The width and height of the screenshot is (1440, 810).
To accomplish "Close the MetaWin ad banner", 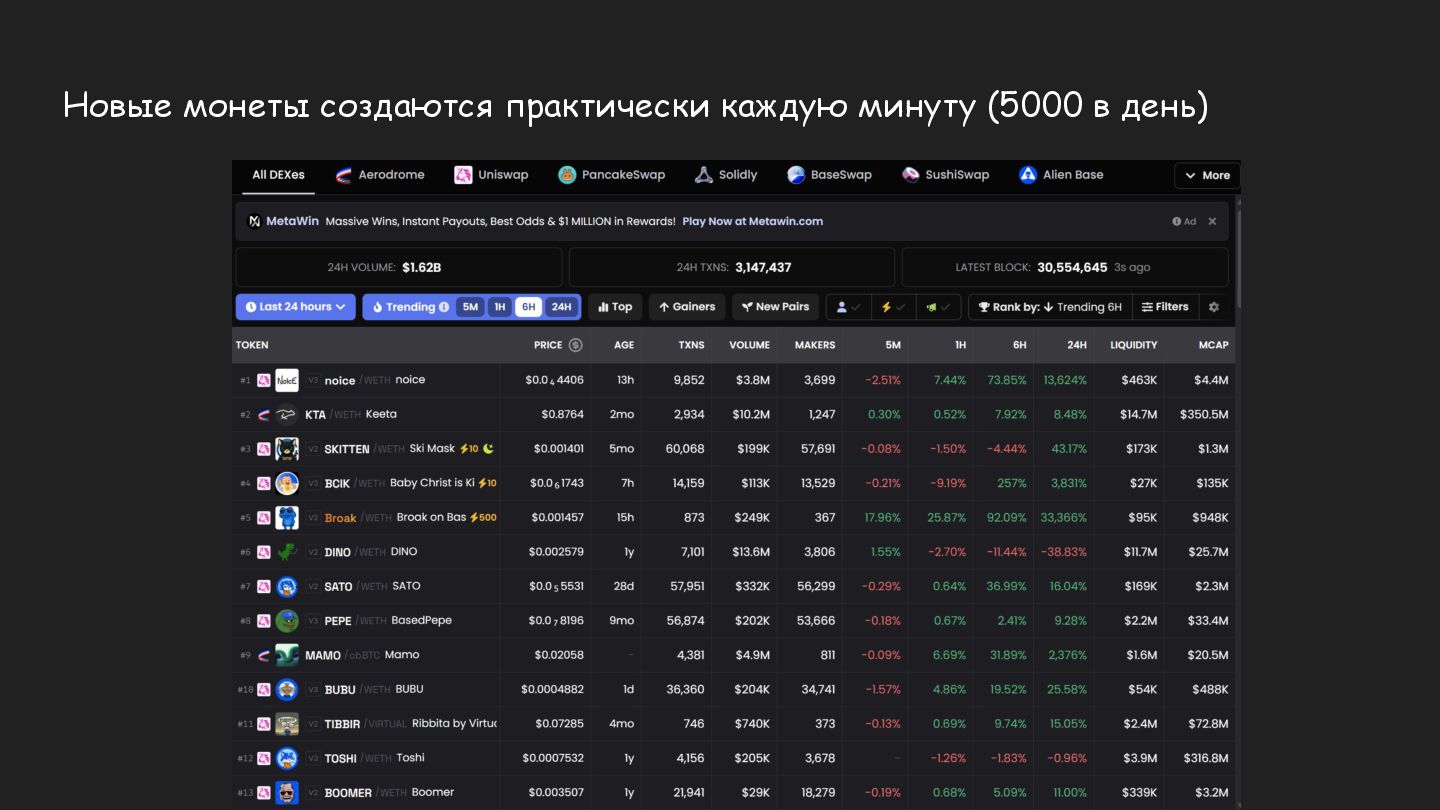I will 1212,222.
